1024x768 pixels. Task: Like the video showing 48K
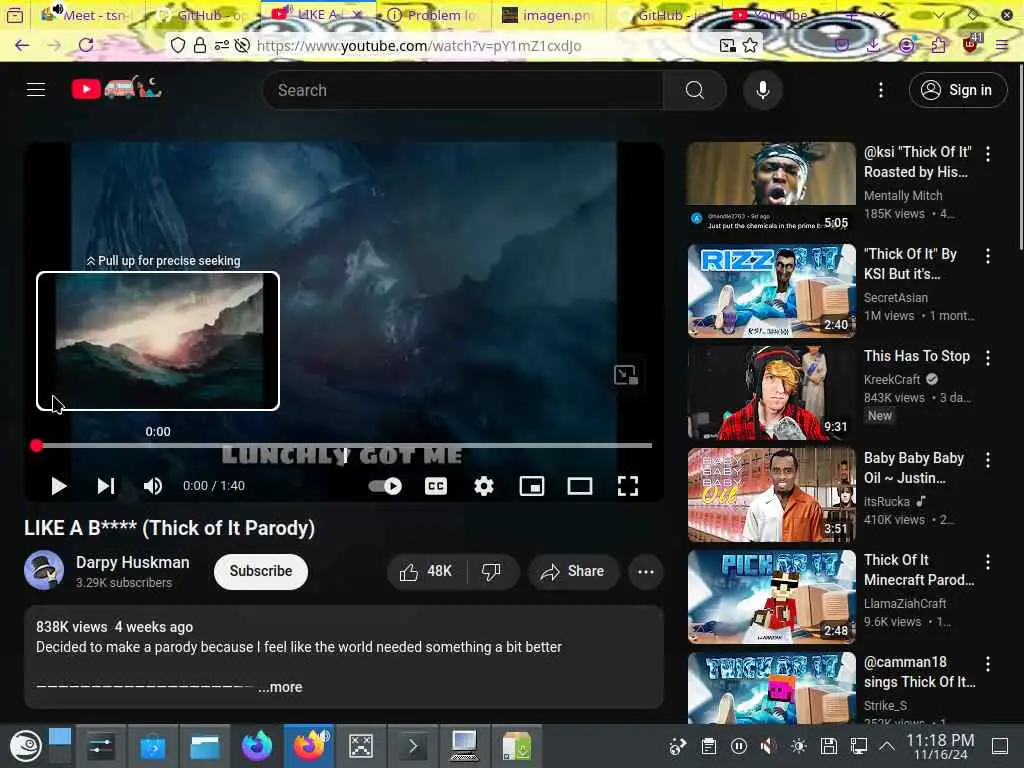tap(426, 571)
